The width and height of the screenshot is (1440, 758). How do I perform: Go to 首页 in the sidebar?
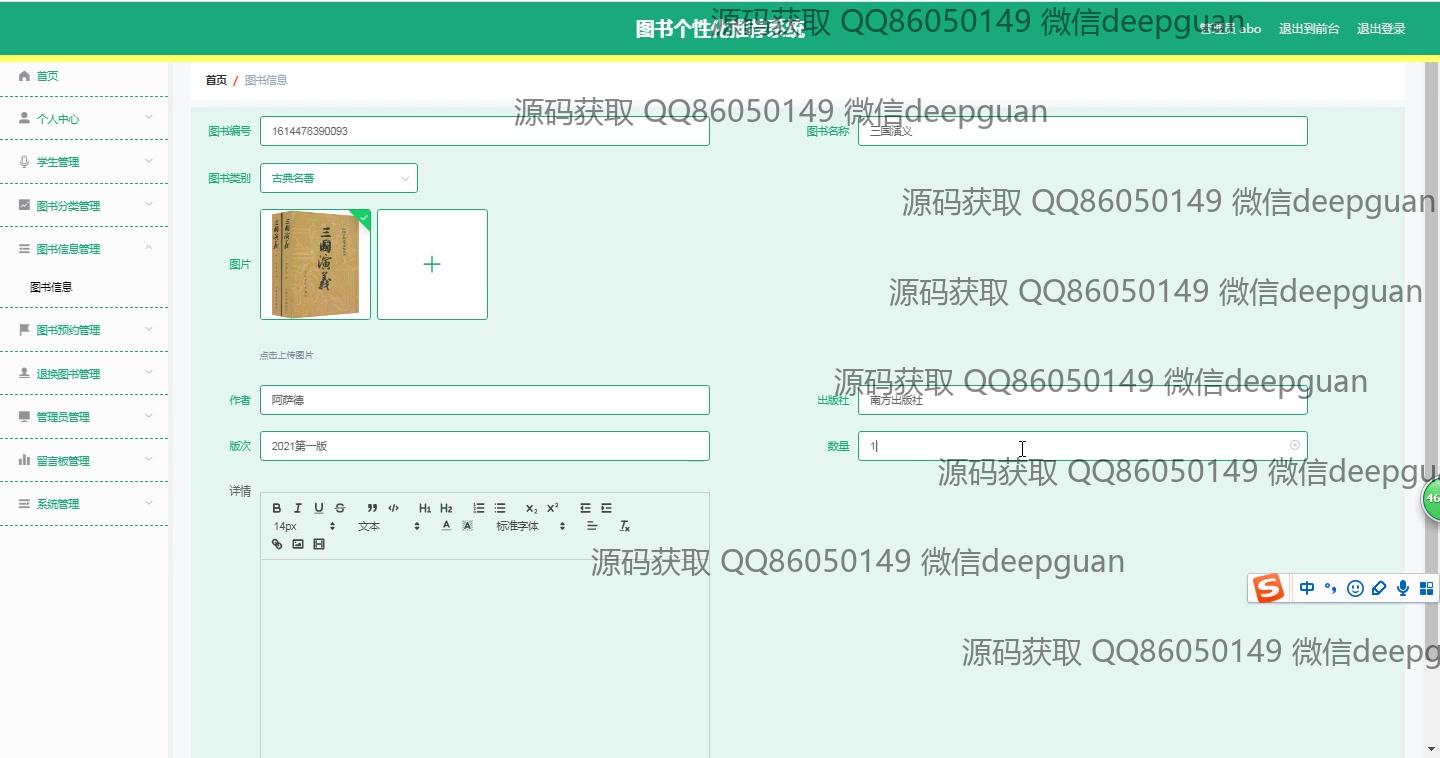(47, 76)
